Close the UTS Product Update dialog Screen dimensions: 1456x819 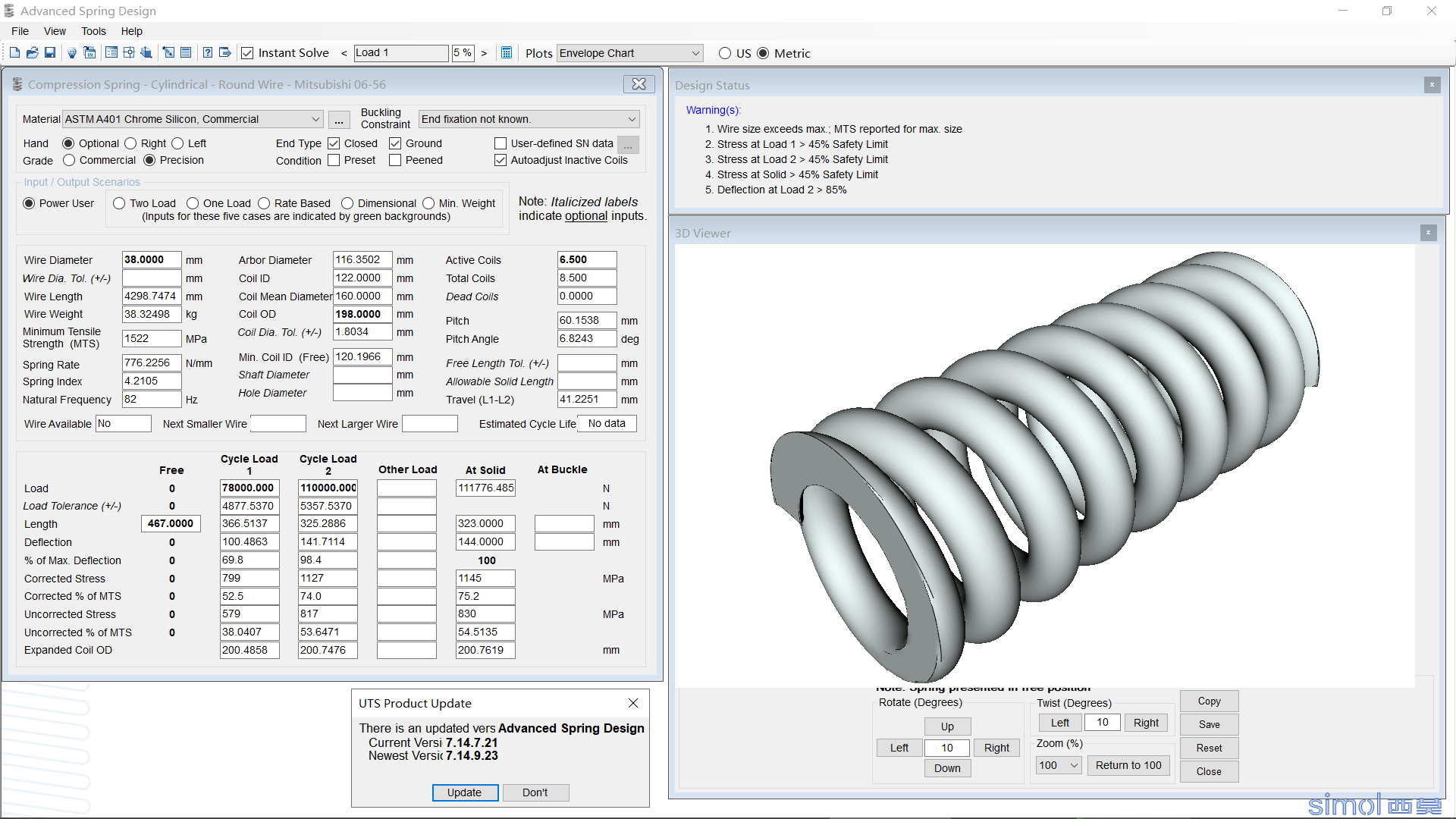click(x=633, y=703)
